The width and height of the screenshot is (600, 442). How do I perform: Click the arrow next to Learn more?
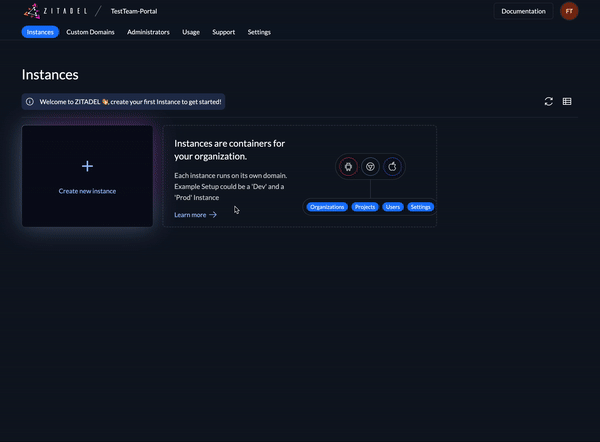(213, 214)
